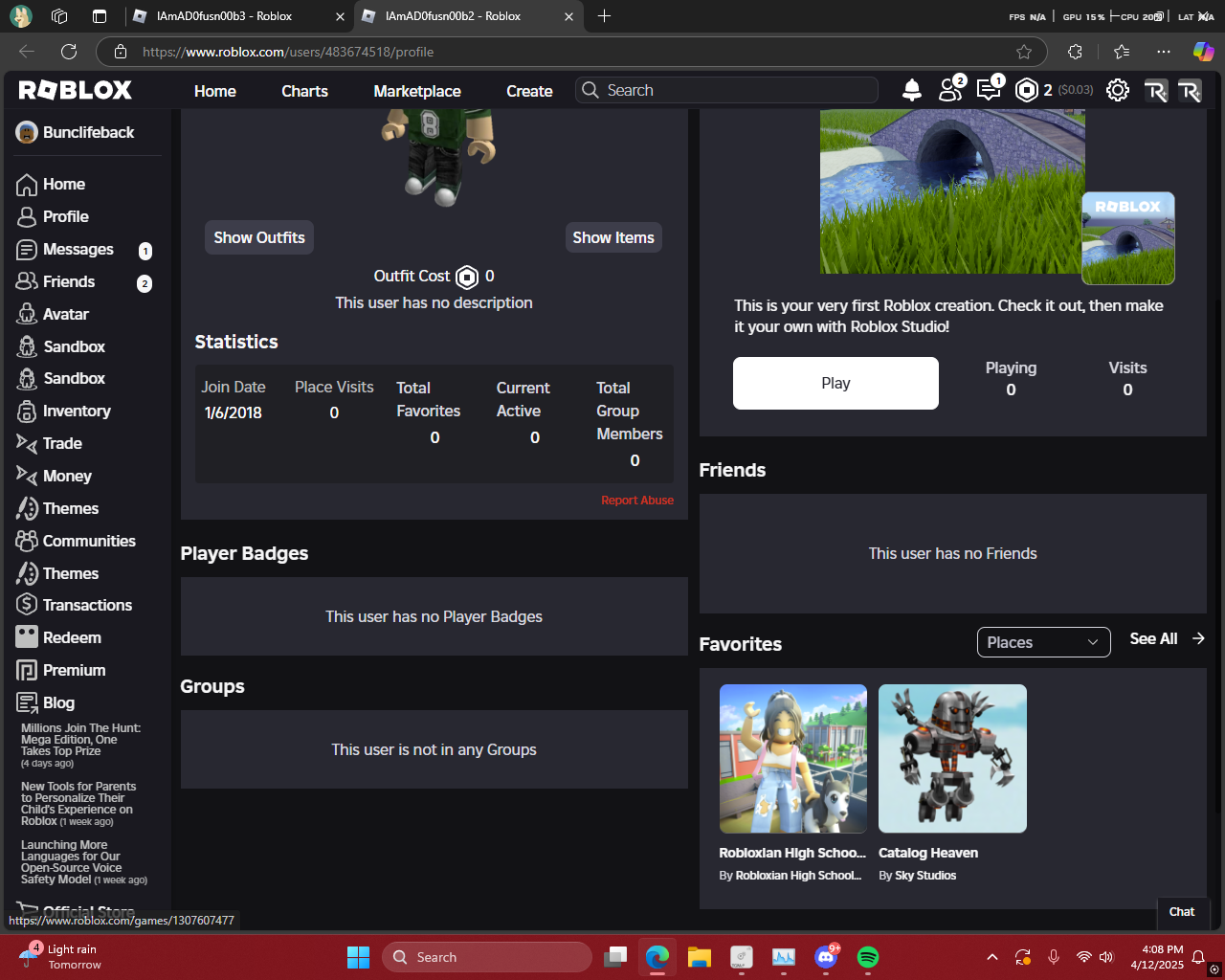Open friend requests icon in top bar
This screenshot has height=980, width=1225.
(950, 90)
